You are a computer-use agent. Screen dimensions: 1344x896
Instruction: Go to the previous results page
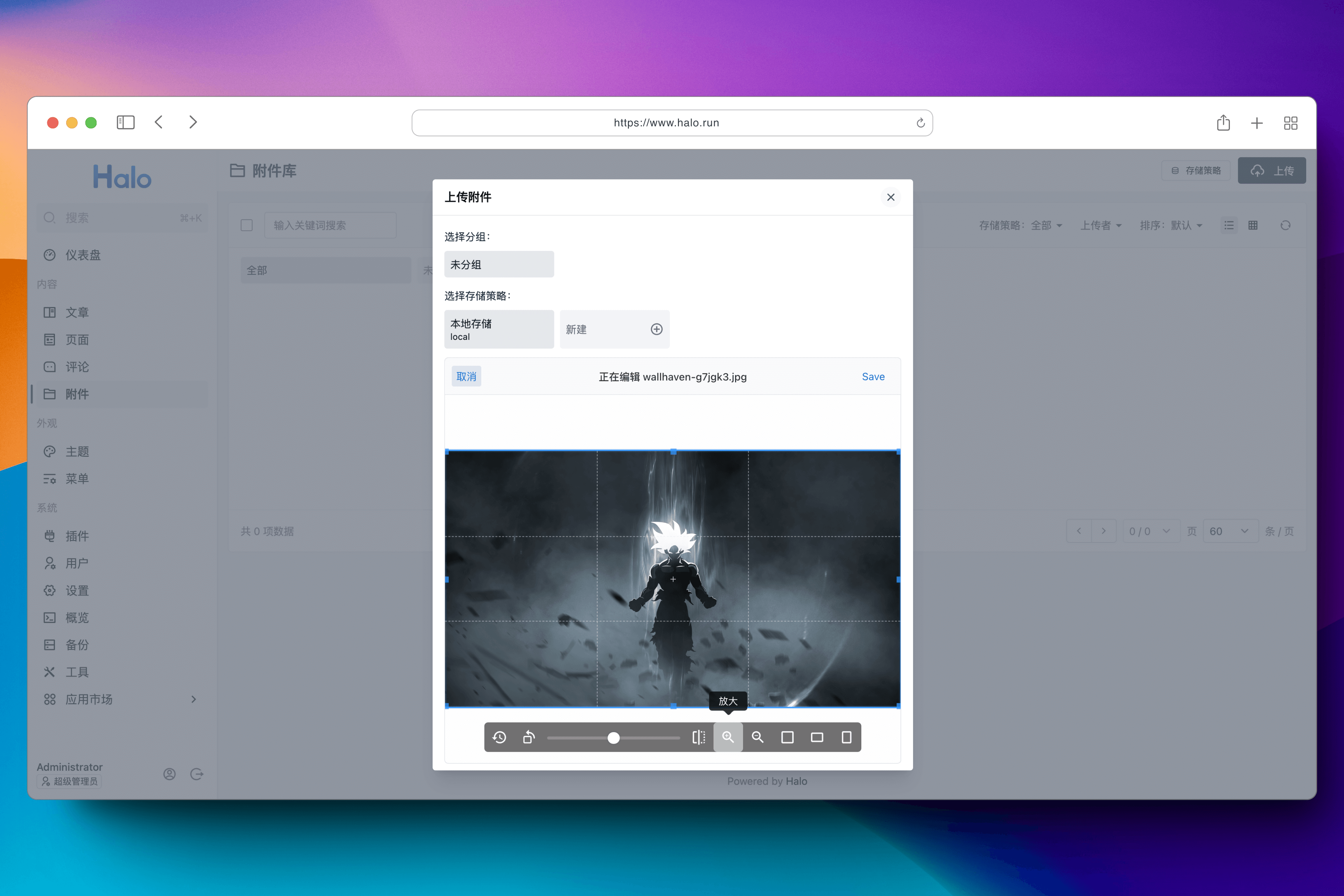[x=1079, y=531]
